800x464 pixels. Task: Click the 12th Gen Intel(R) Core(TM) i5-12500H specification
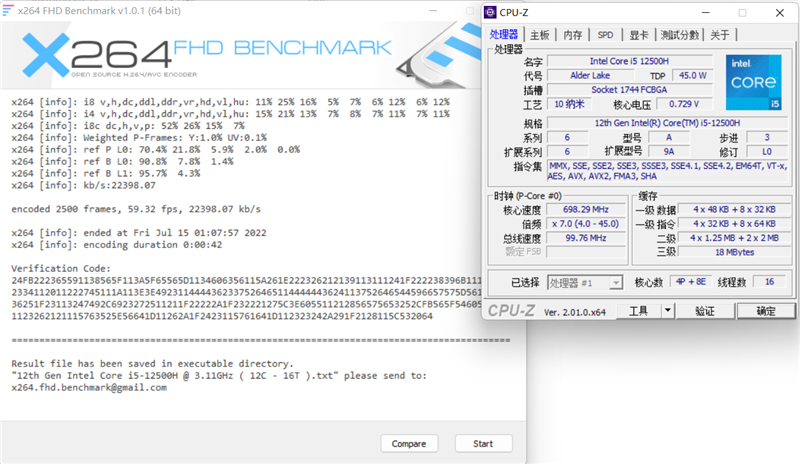(x=667, y=123)
